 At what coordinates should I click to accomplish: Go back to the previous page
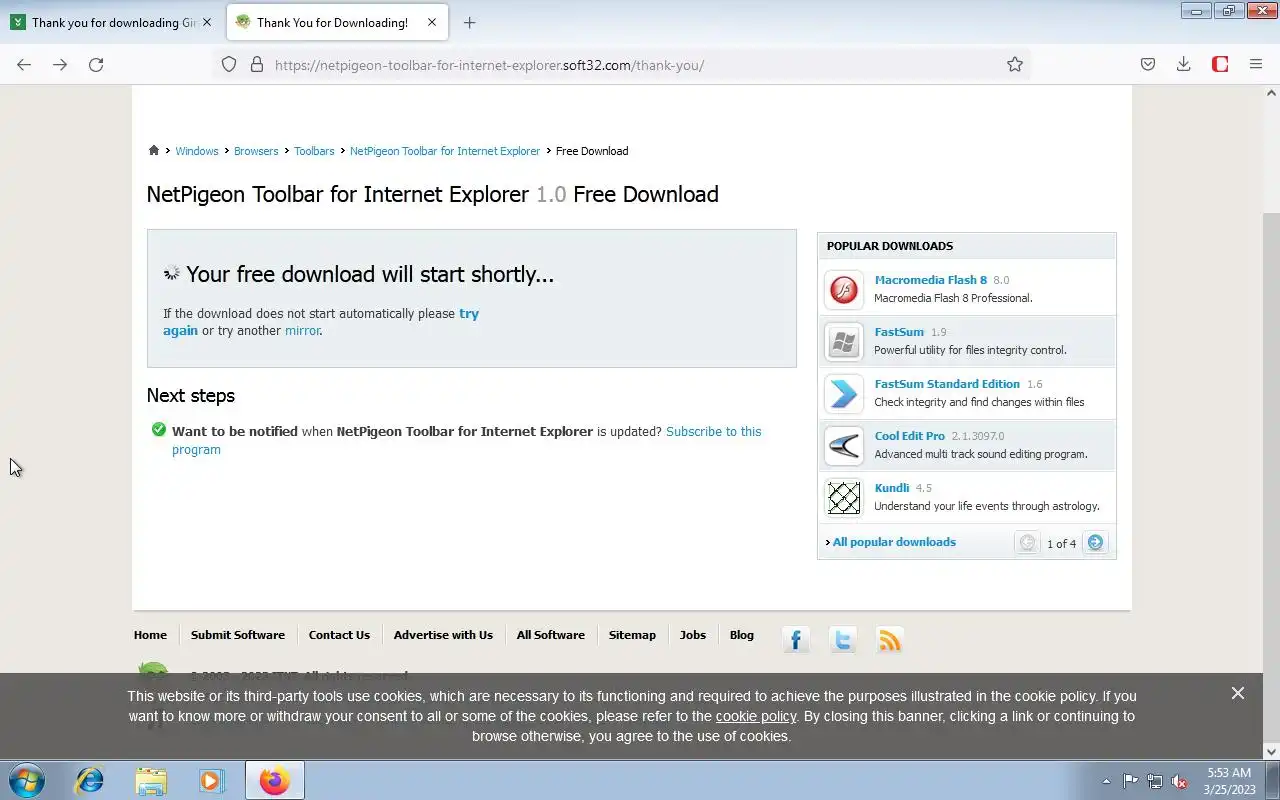(24, 65)
